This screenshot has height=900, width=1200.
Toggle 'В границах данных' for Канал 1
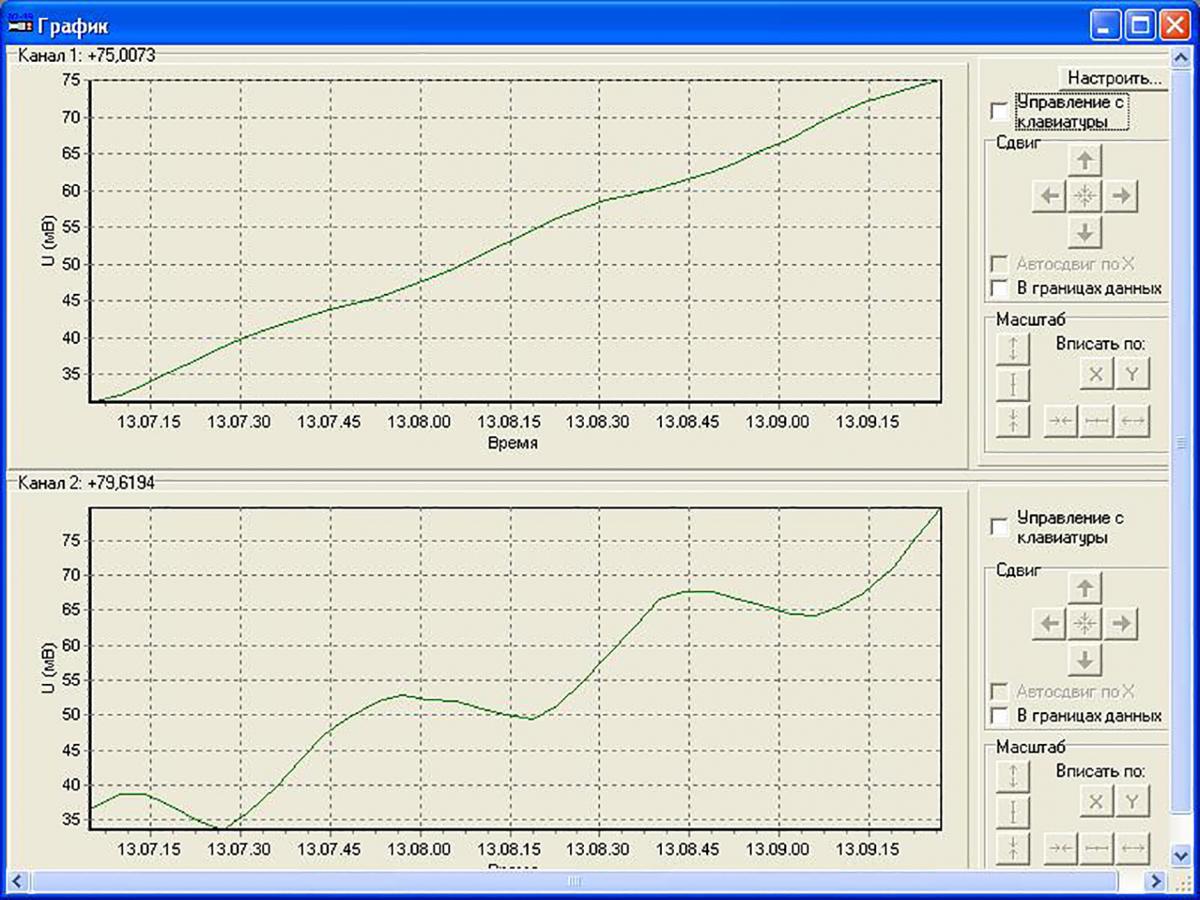coord(999,288)
